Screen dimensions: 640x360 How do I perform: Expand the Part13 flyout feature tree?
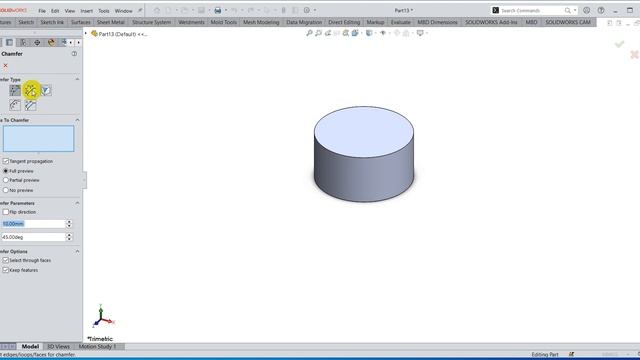pyautogui.click(x=86, y=33)
